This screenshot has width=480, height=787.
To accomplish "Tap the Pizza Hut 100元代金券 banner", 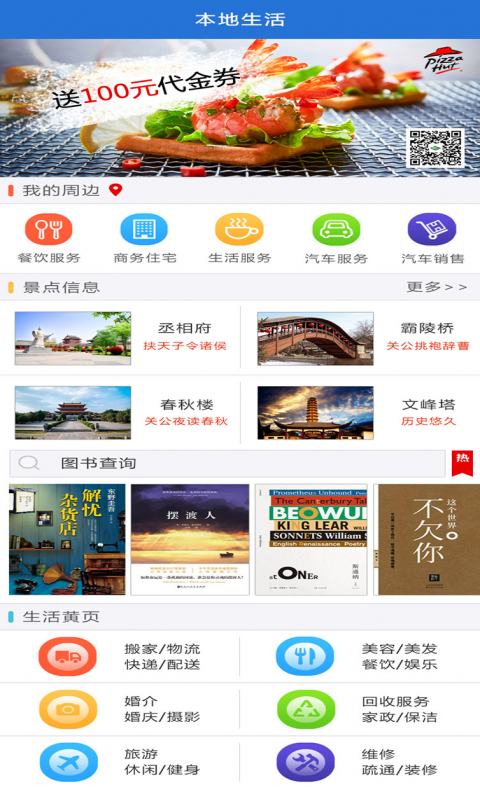I will (x=240, y=108).
